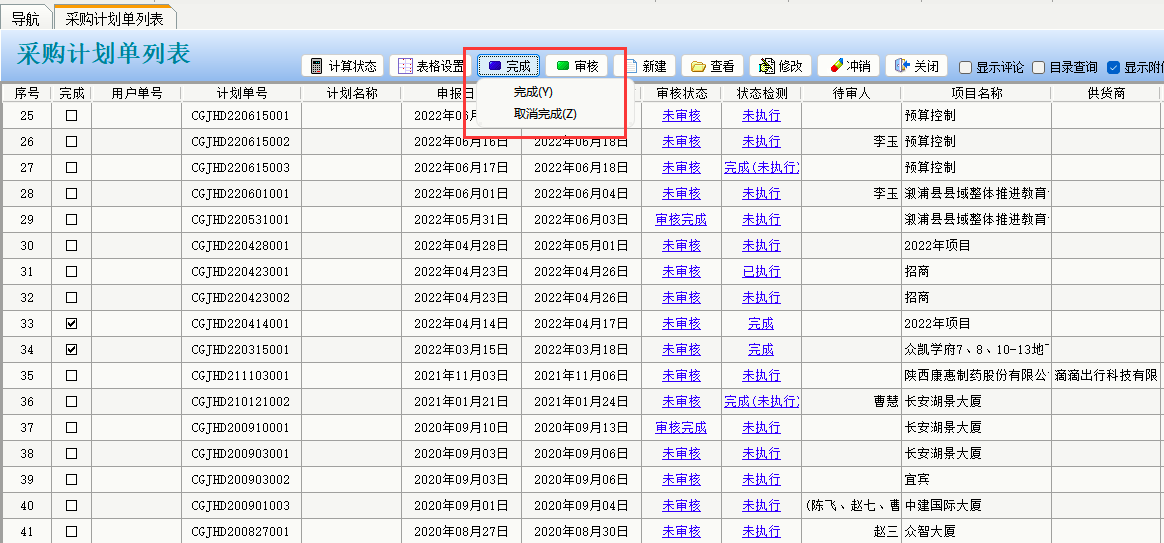
Task: Uncheck the 完成 box in row 33
Action: (x=71, y=324)
